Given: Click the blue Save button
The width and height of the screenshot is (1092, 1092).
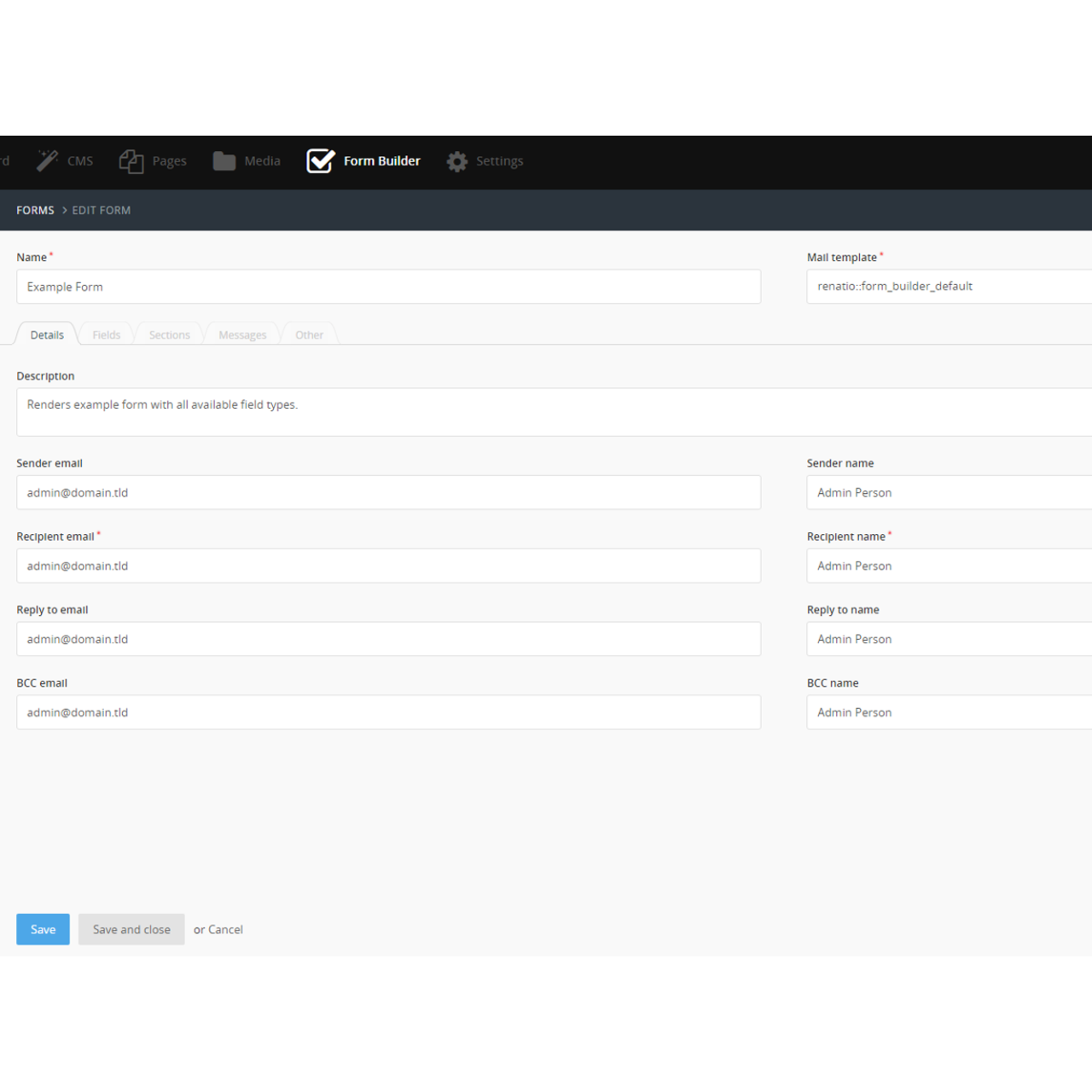Looking at the screenshot, I should point(43,929).
